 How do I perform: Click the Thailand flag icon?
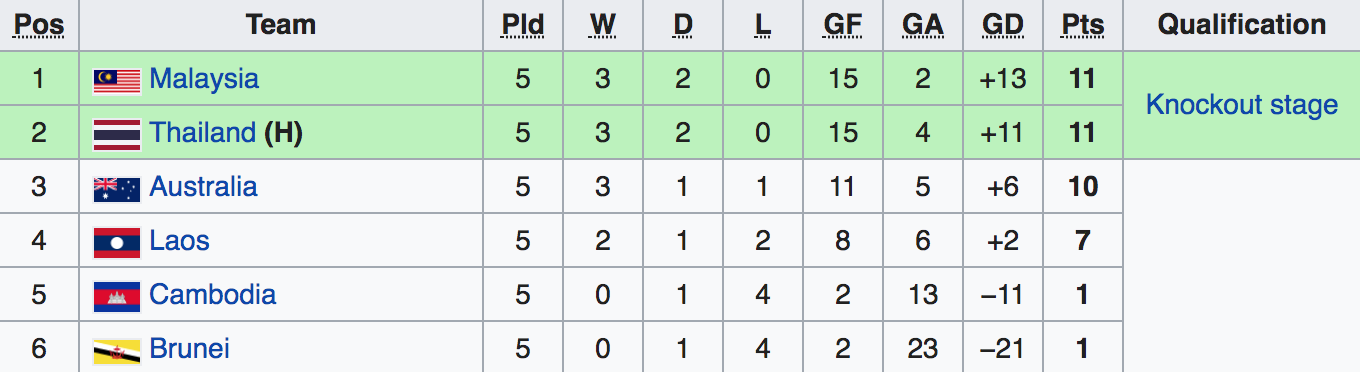point(116,135)
